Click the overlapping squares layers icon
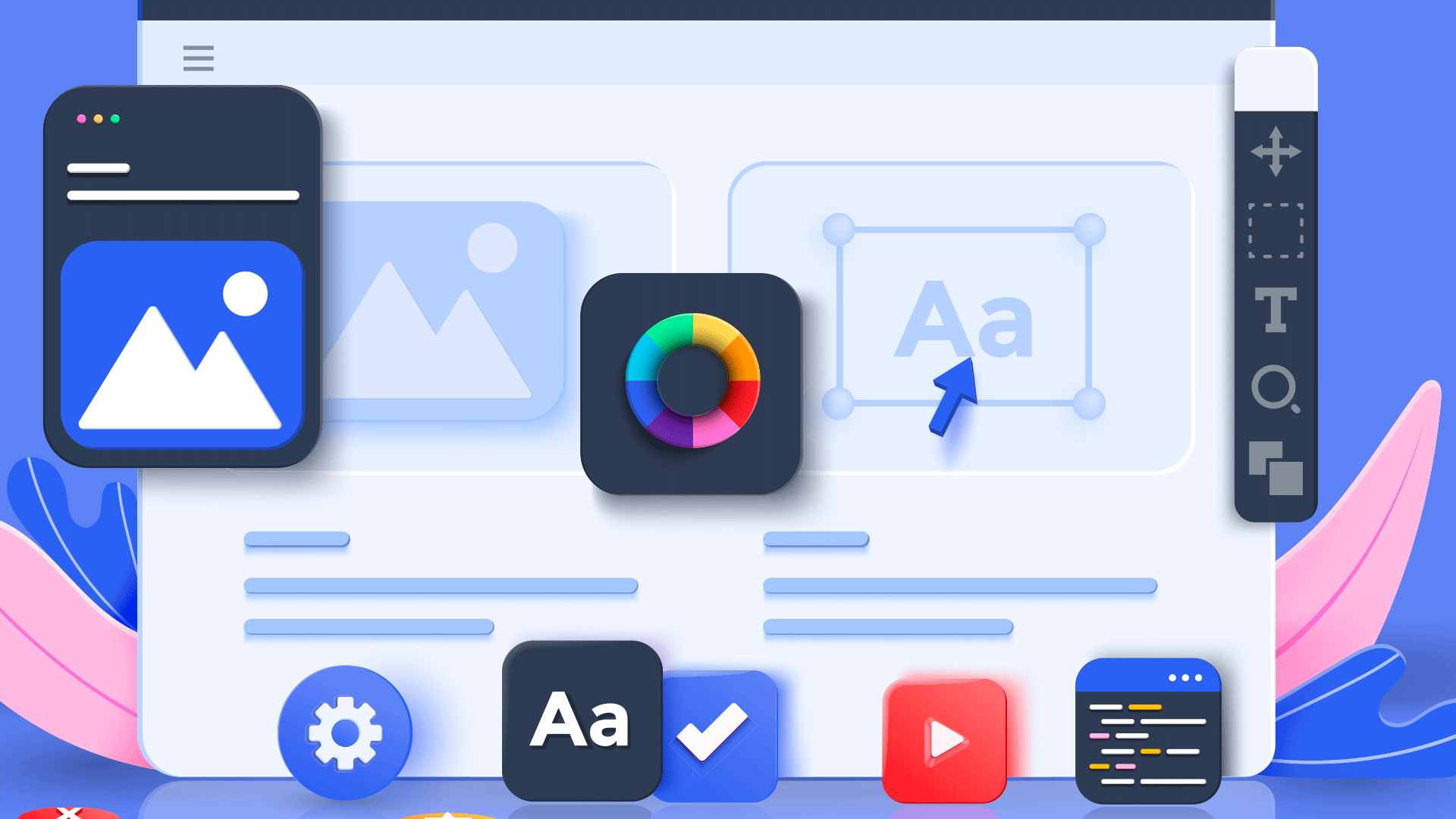Screen dimensions: 1456x819 coord(1276,468)
